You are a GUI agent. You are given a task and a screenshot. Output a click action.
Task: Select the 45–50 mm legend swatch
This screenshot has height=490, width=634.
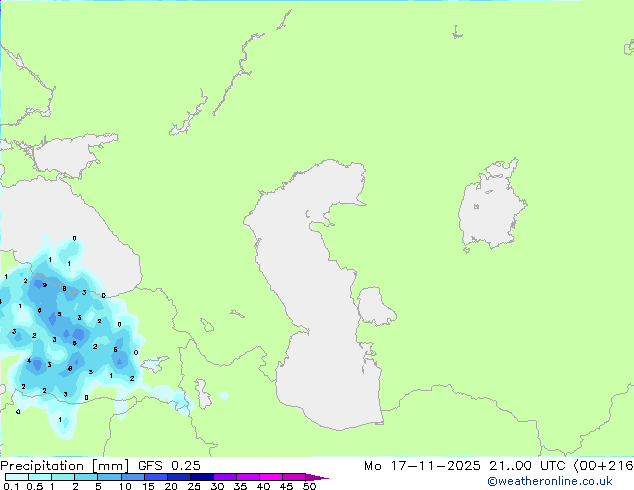[x=294, y=477]
